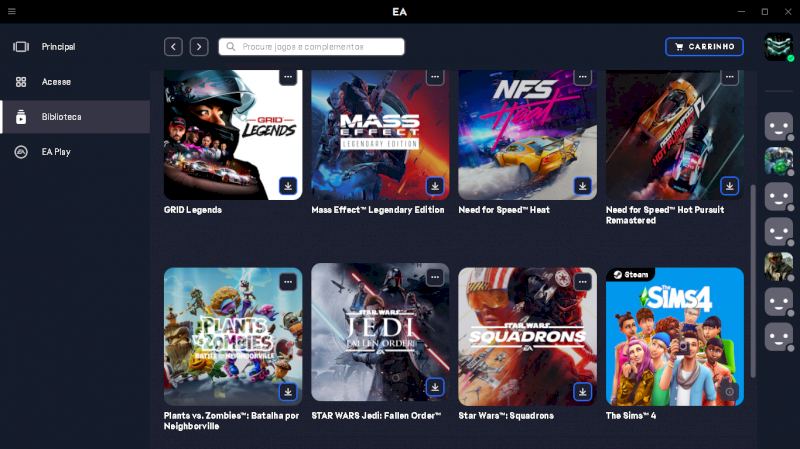
Task: Click the GRID Legends title text
Action: tap(193, 210)
